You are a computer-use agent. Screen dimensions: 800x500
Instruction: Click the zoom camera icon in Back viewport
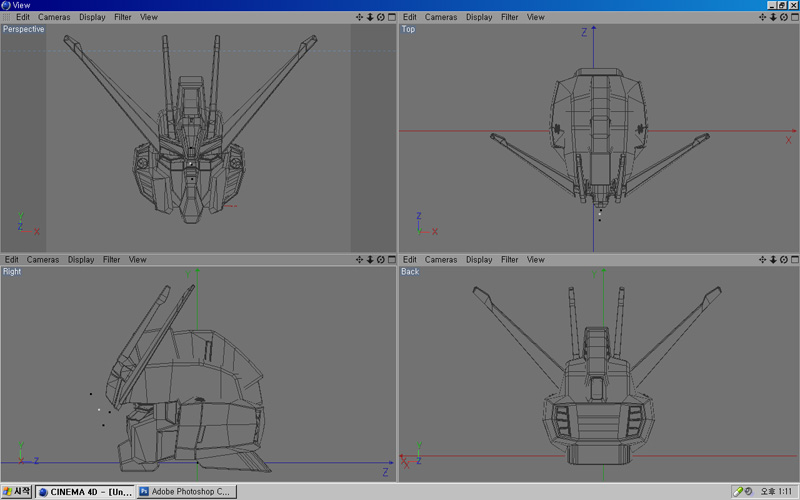(x=773, y=260)
